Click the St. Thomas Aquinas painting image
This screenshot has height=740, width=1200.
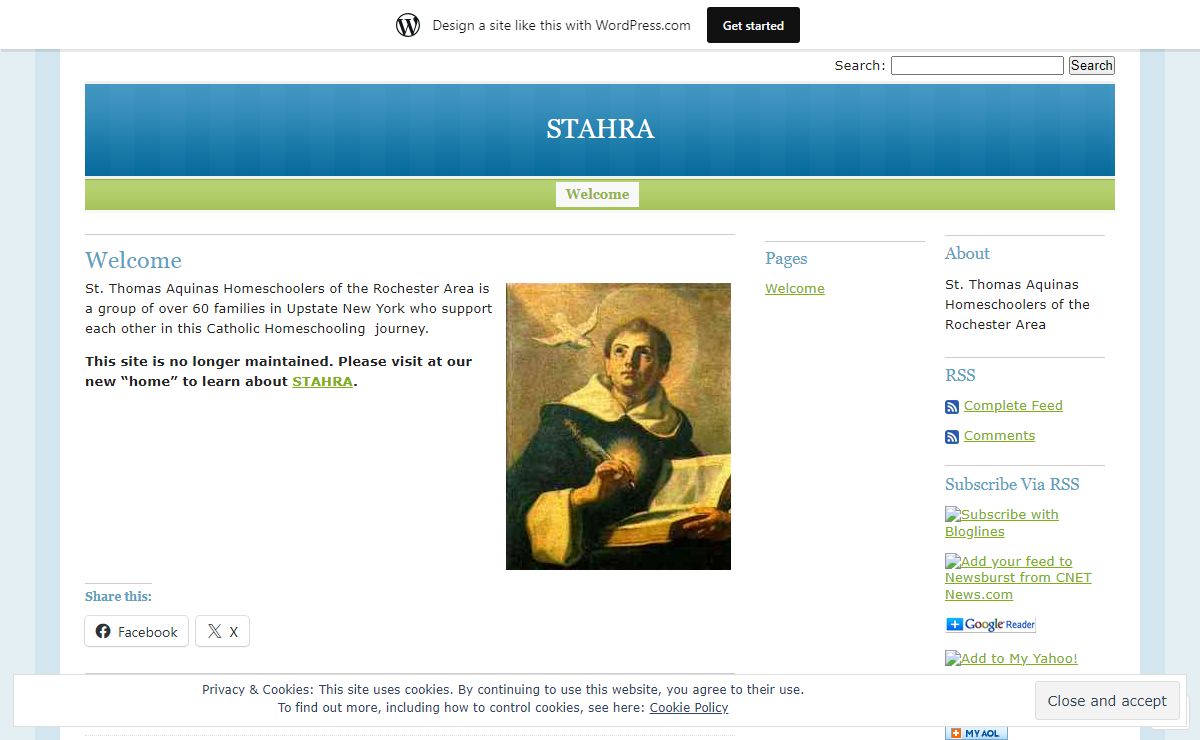[618, 426]
